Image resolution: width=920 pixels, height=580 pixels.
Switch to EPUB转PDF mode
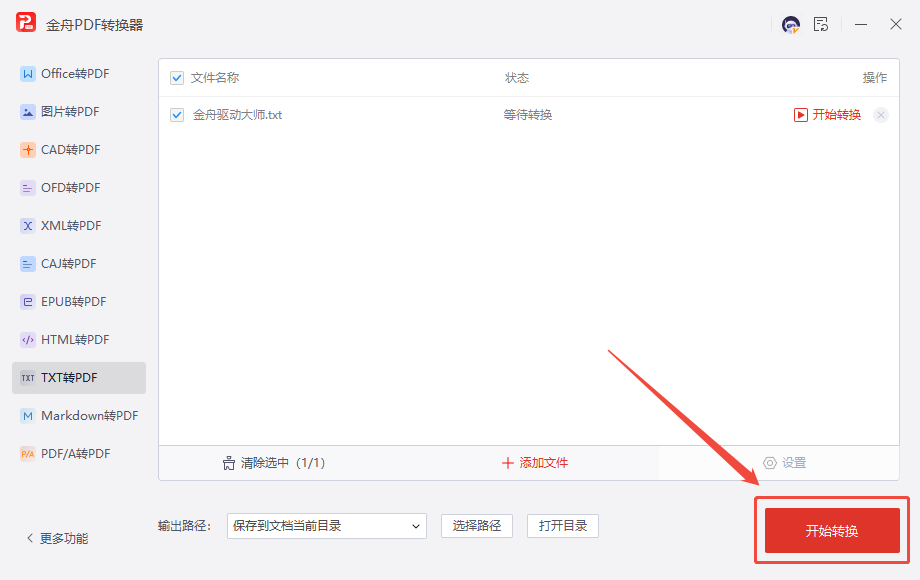[79, 302]
